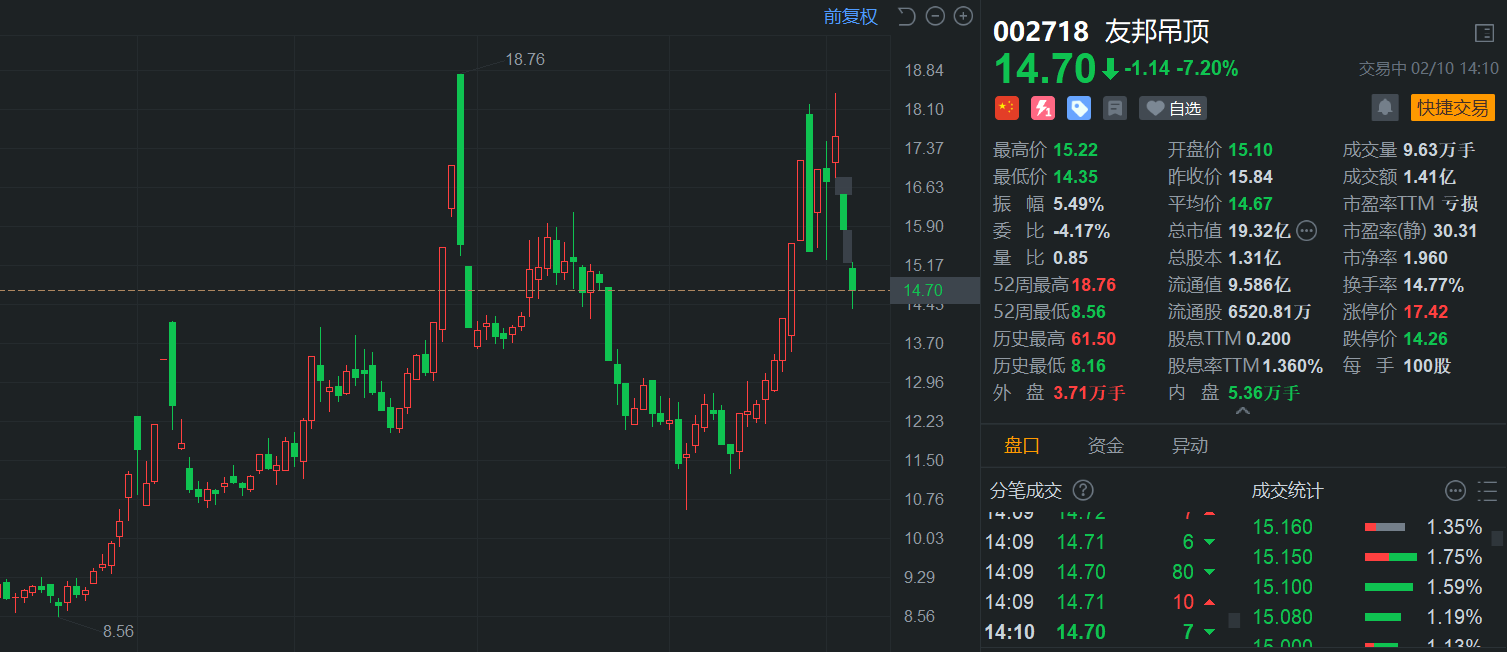The height and width of the screenshot is (652, 1507).
Task: Switch 成交统计 to list view icon
Action: tap(1487, 490)
